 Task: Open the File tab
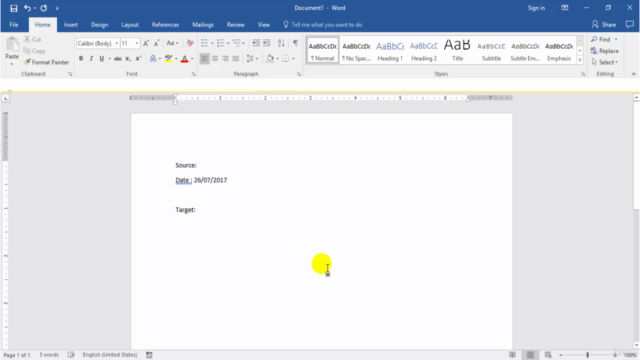point(14,24)
